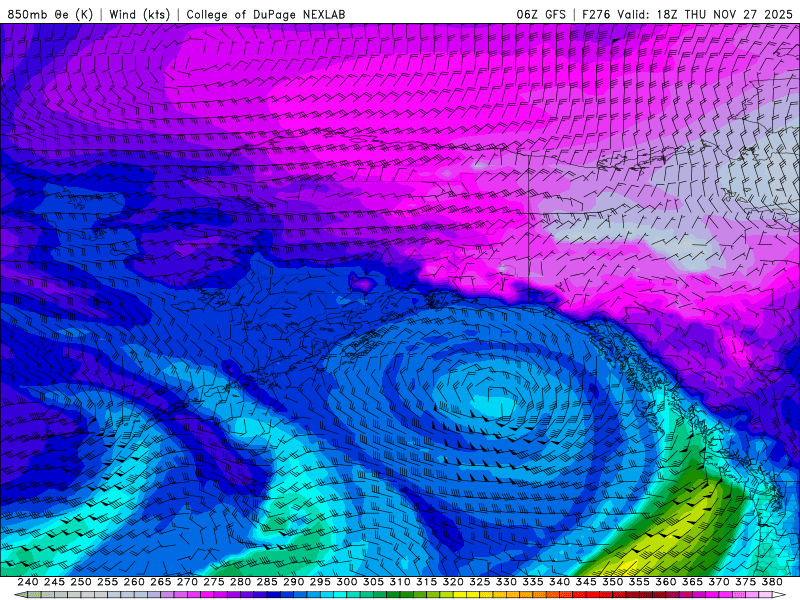Click the "850mb θe (K)" title text
The height and width of the screenshot is (600, 800).
click(50, 14)
